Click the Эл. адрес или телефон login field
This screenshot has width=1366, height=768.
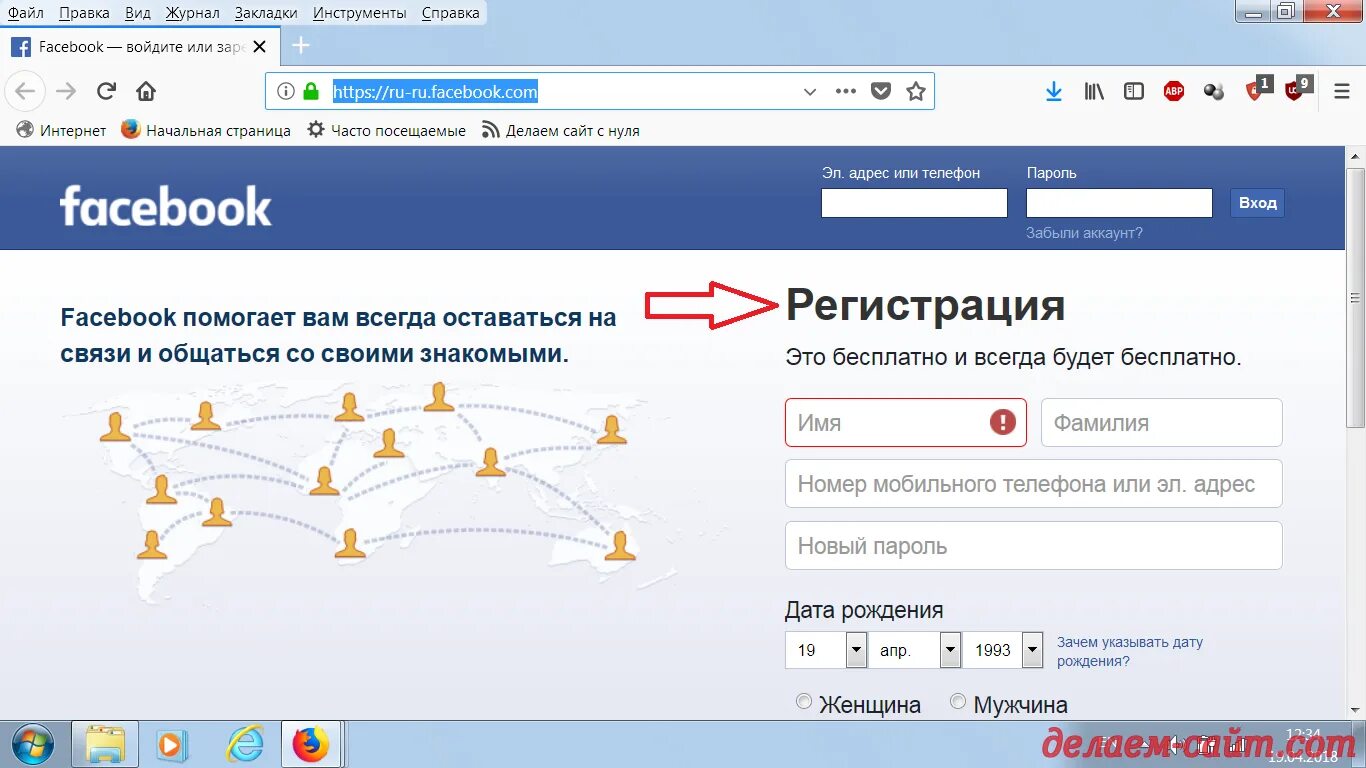pos(914,203)
